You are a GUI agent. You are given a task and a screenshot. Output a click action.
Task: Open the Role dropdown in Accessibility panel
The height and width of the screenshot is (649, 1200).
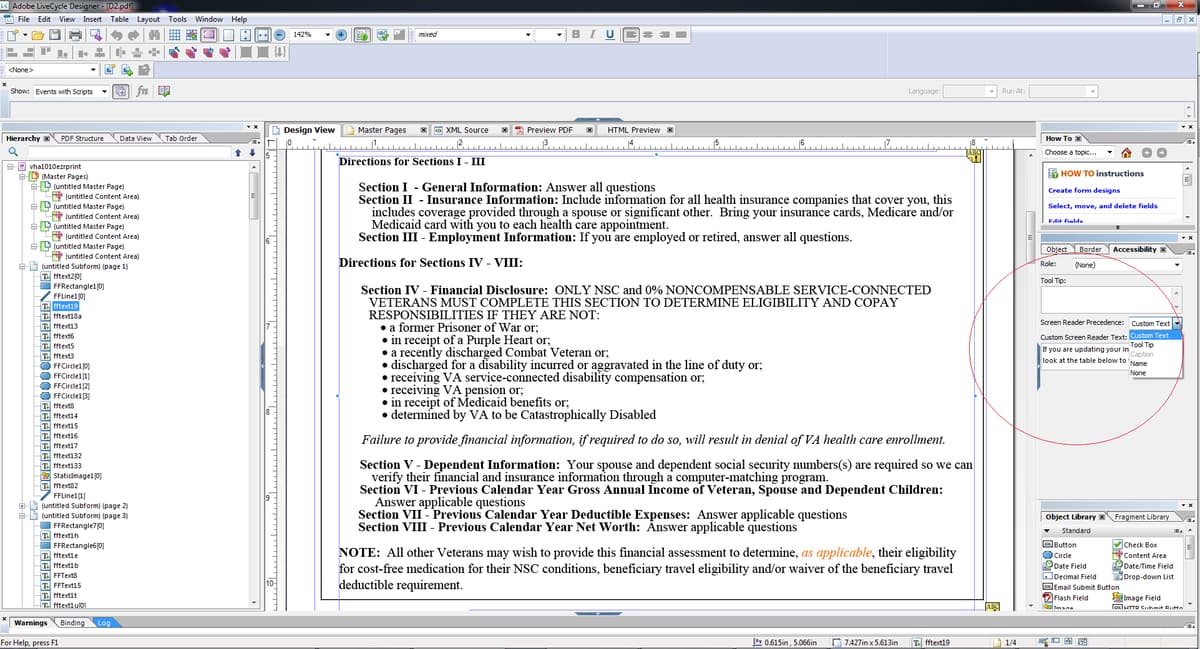pyautogui.click(x=1176, y=264)
